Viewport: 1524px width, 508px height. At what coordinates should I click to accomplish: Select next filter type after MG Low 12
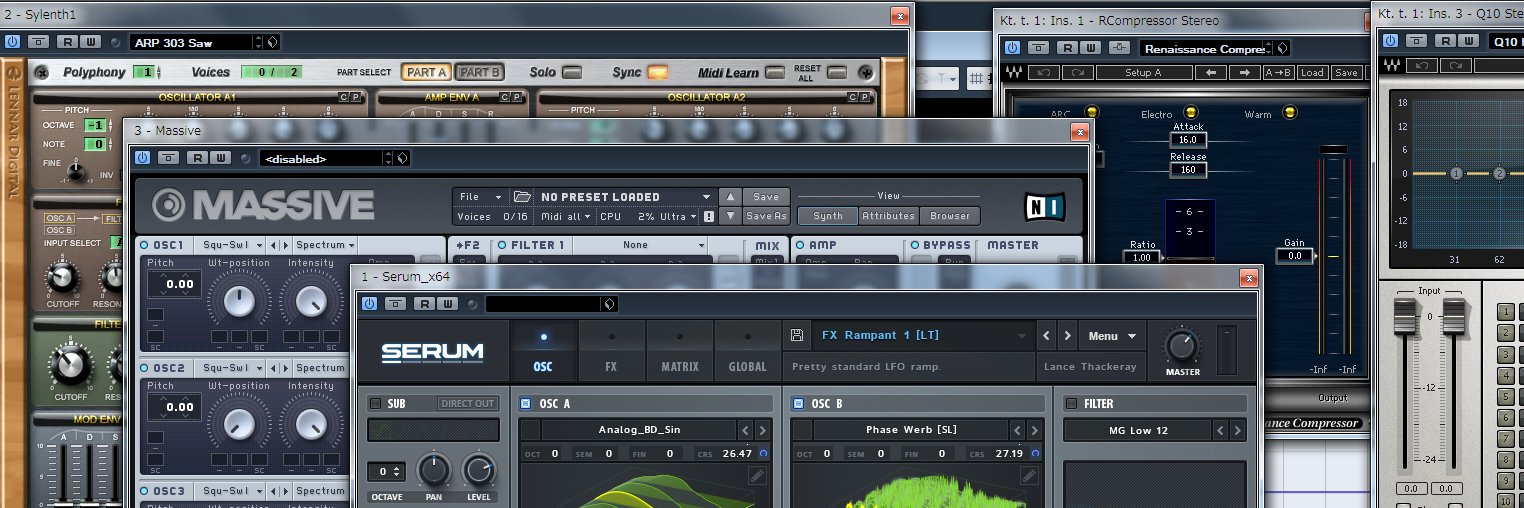click(1239, 430)
